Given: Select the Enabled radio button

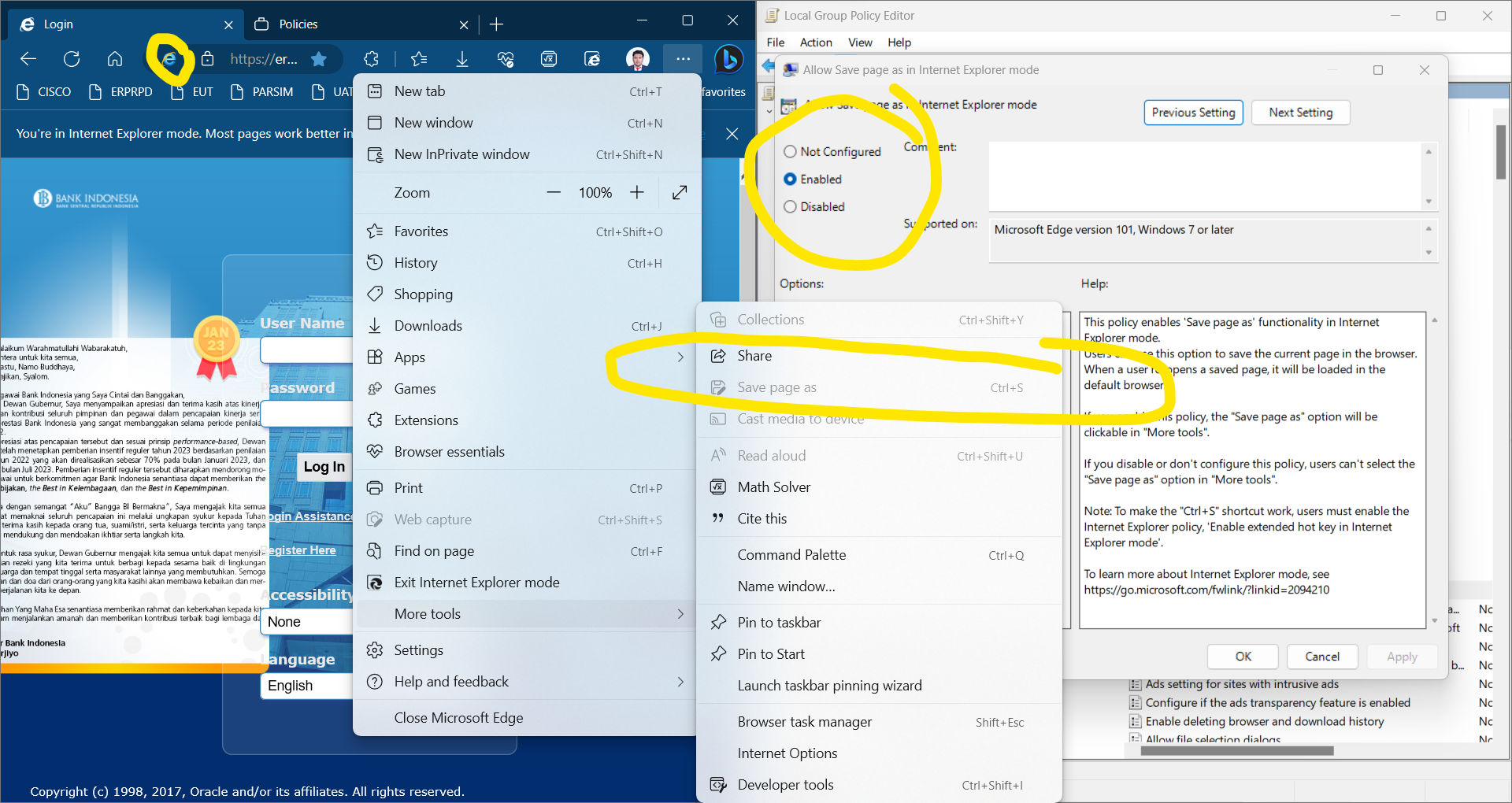Looking at the screenshot, I should (790, 179).
